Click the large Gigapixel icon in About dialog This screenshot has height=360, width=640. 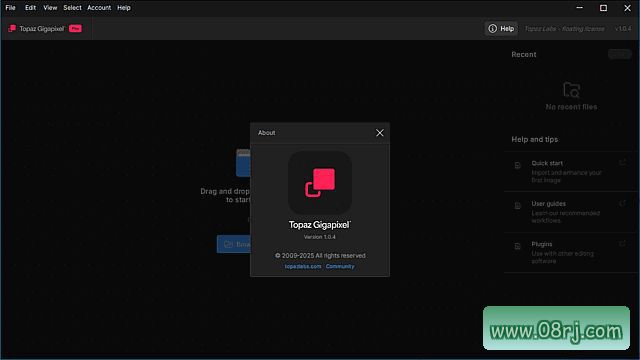click(320, 183)
